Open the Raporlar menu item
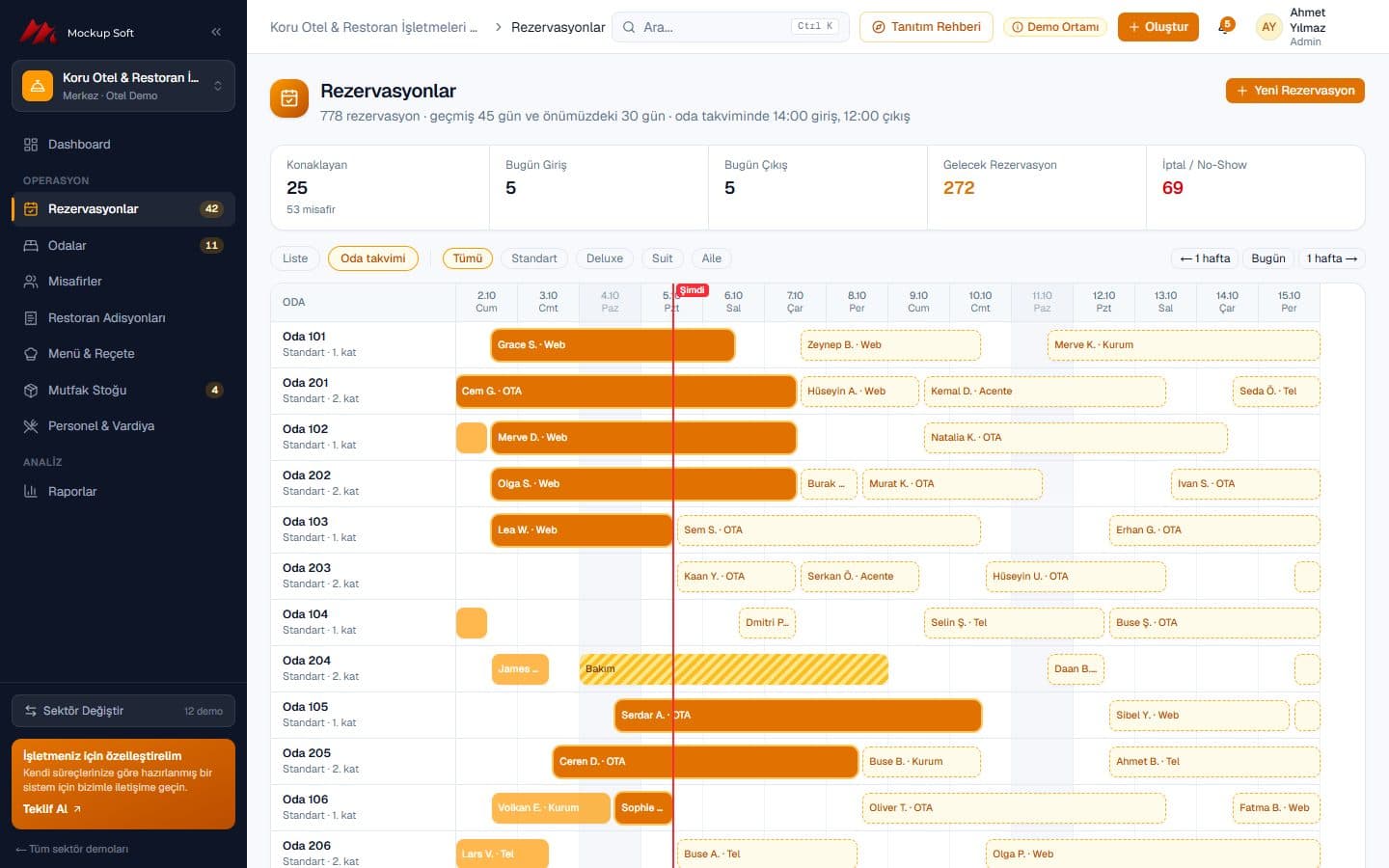 123,492
